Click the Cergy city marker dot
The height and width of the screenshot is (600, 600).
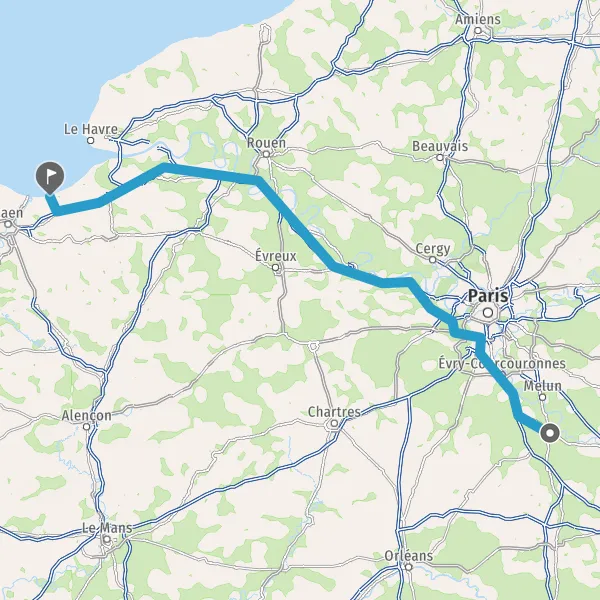pyautogui.click(x=432, y=260)
